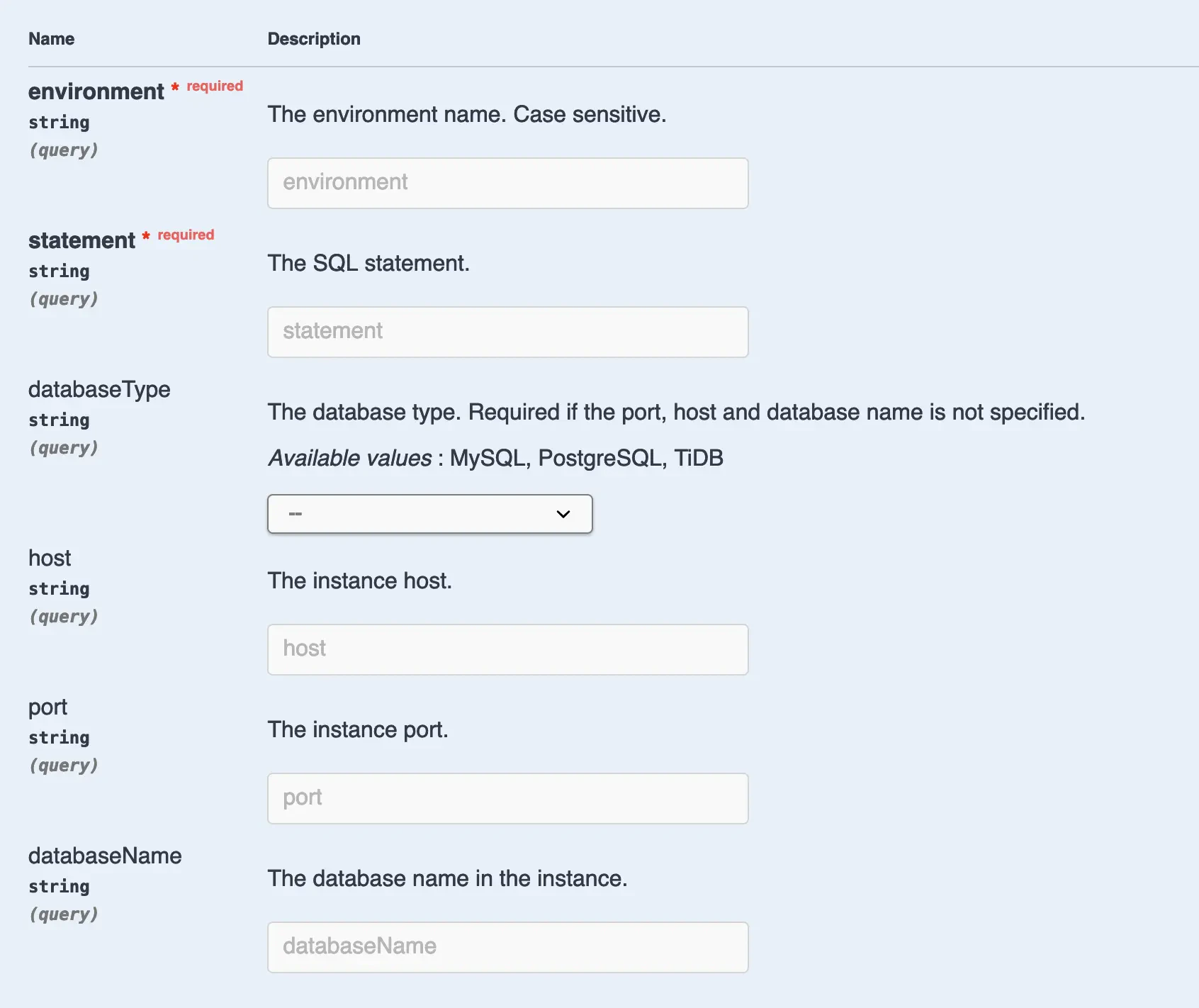Open the databaseType dropdown
1199x1008 pixels.
(429, 513)
